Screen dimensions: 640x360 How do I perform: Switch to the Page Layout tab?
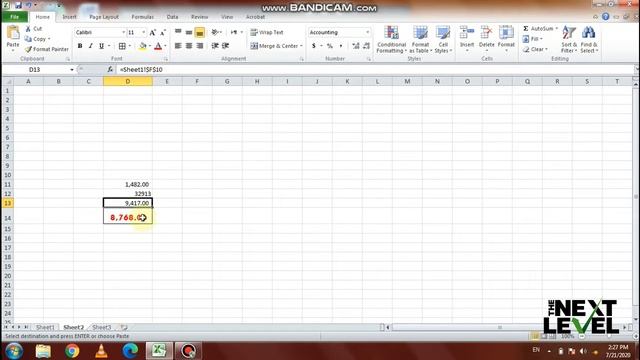tap(104, 17)
